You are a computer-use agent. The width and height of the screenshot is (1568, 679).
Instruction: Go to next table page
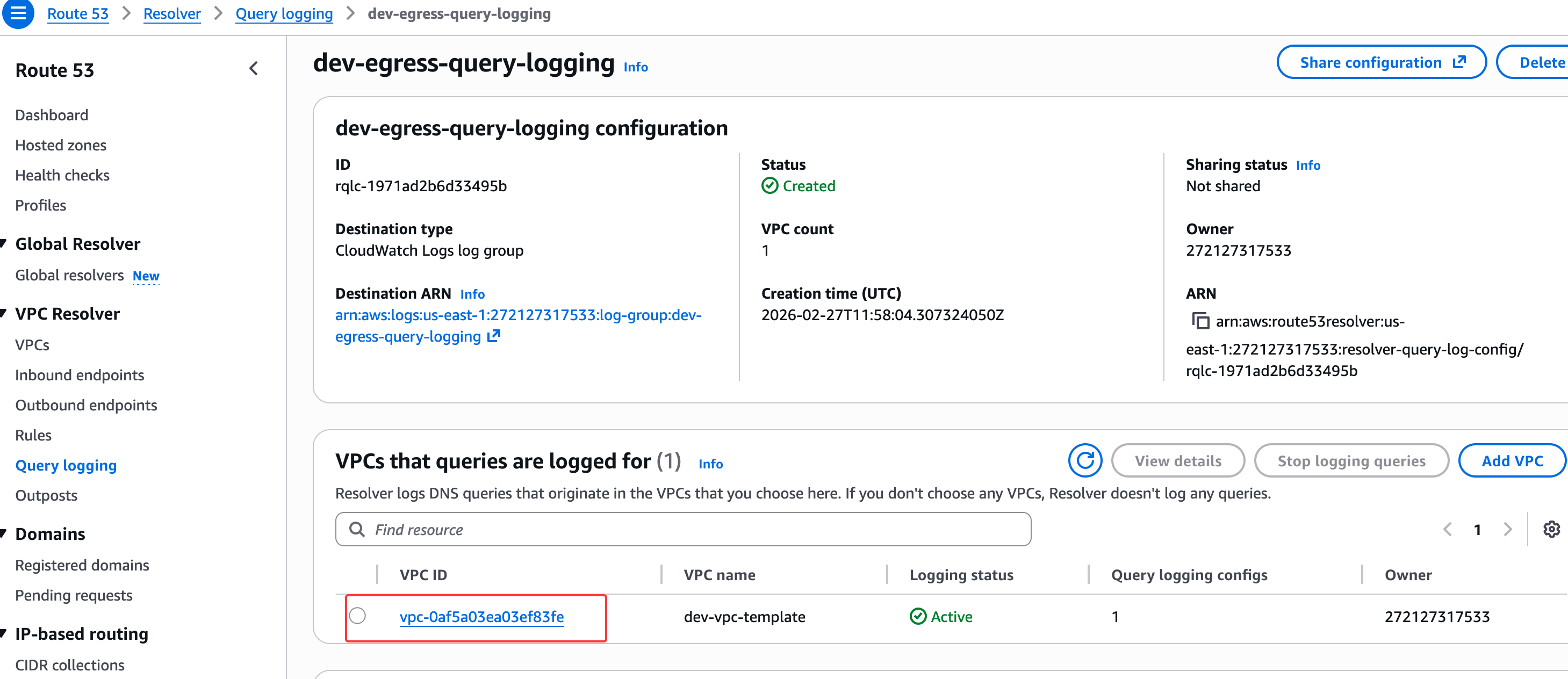click(x=1508, y=529)
